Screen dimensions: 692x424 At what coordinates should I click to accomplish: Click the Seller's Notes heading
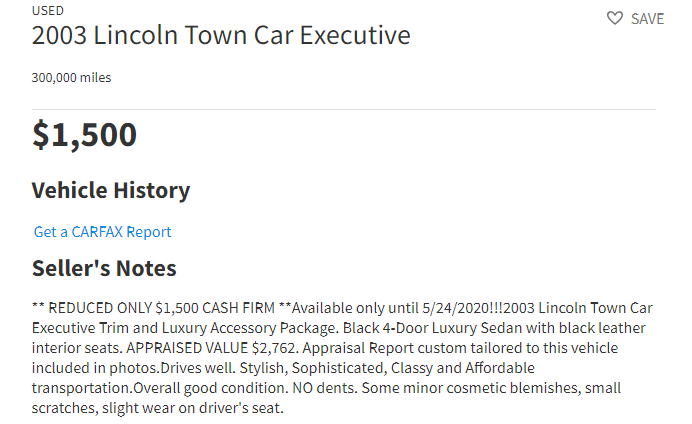point(104,268)
